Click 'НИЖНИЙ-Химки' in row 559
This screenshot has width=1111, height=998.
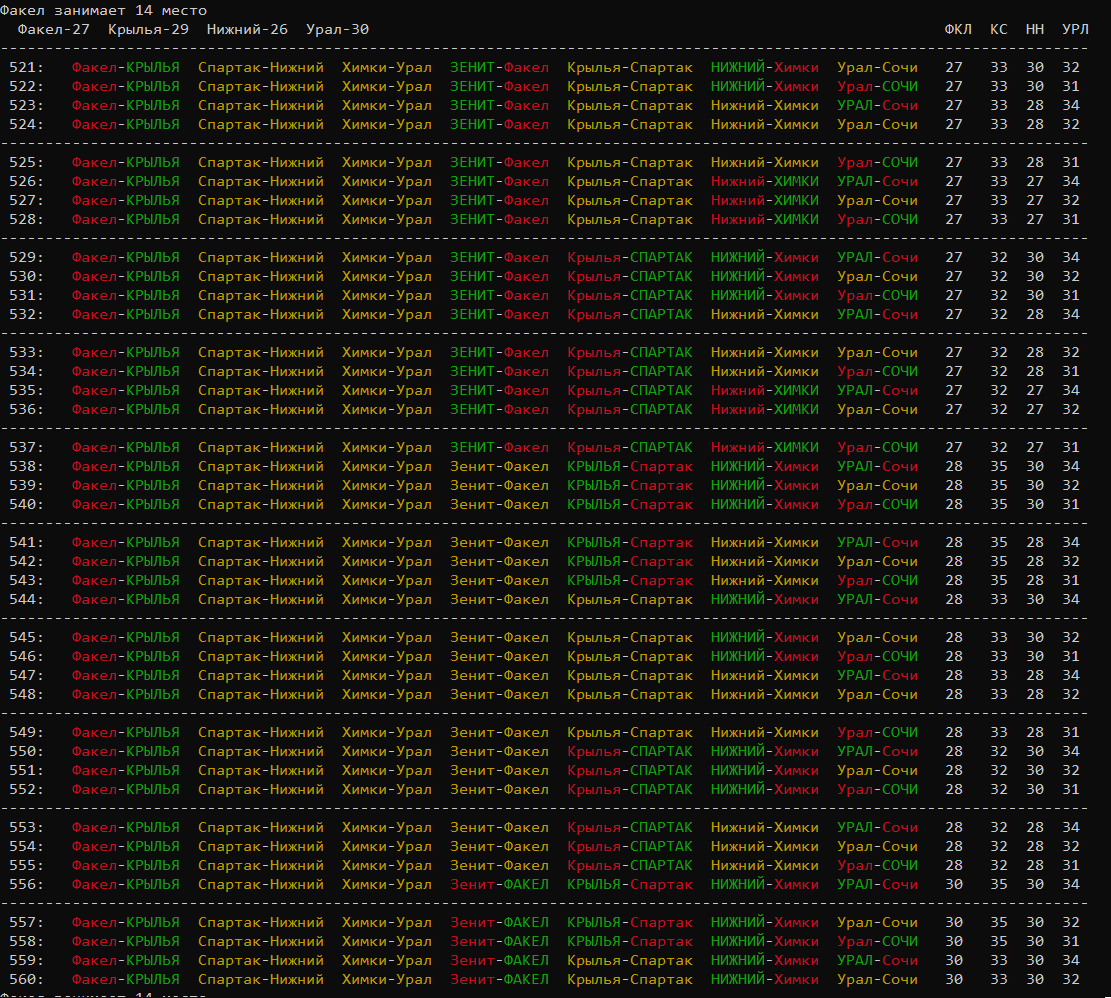click(765, 961)
